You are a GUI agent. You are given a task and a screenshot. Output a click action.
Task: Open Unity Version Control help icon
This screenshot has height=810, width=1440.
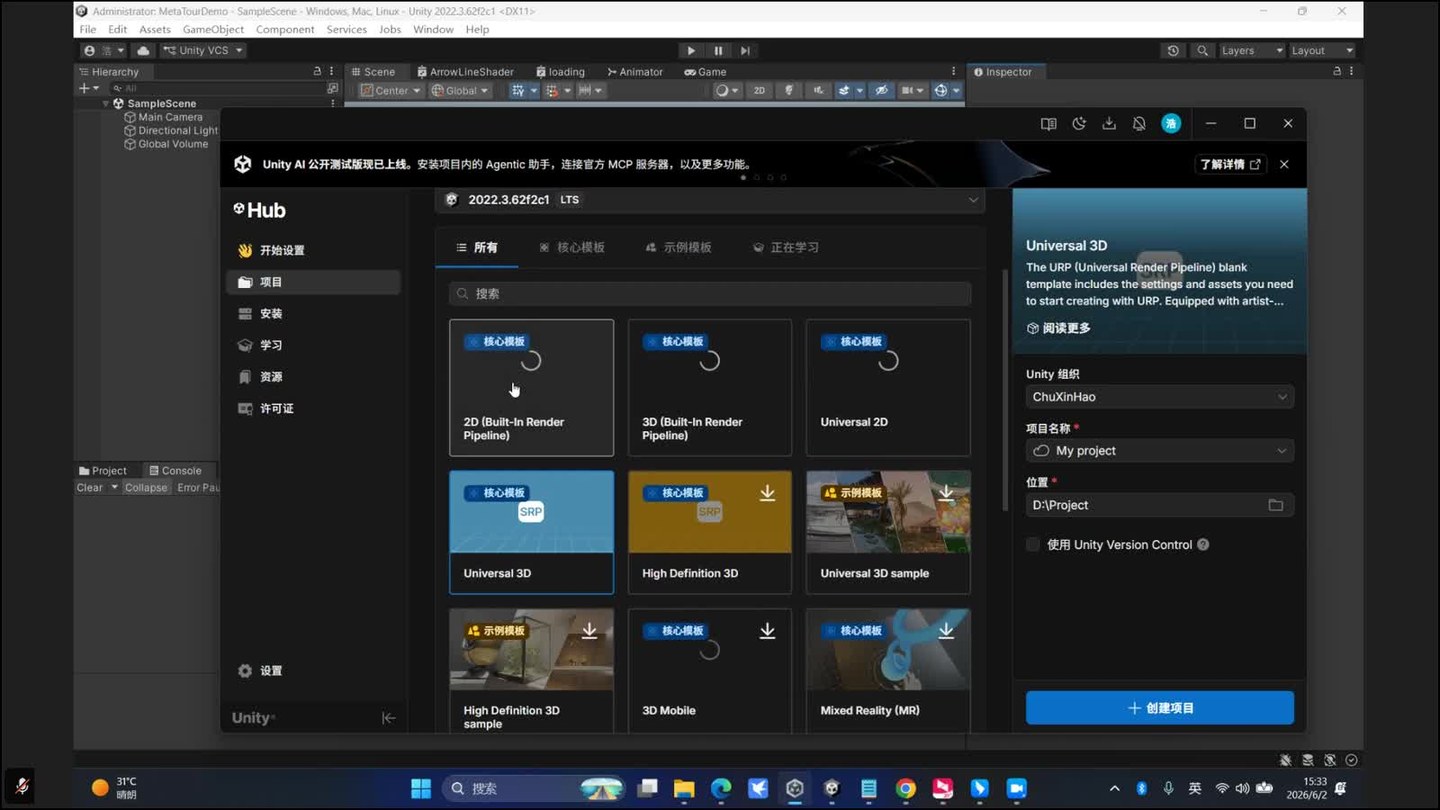click(1203, 545)
